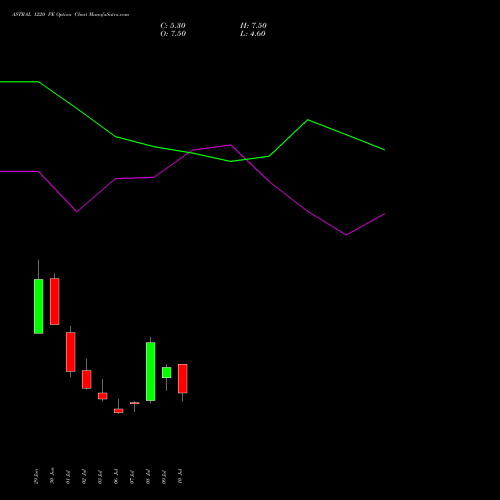Click the 07 Jul date label
The width and height of the screenshot is (500, 500).
point(132,477)
